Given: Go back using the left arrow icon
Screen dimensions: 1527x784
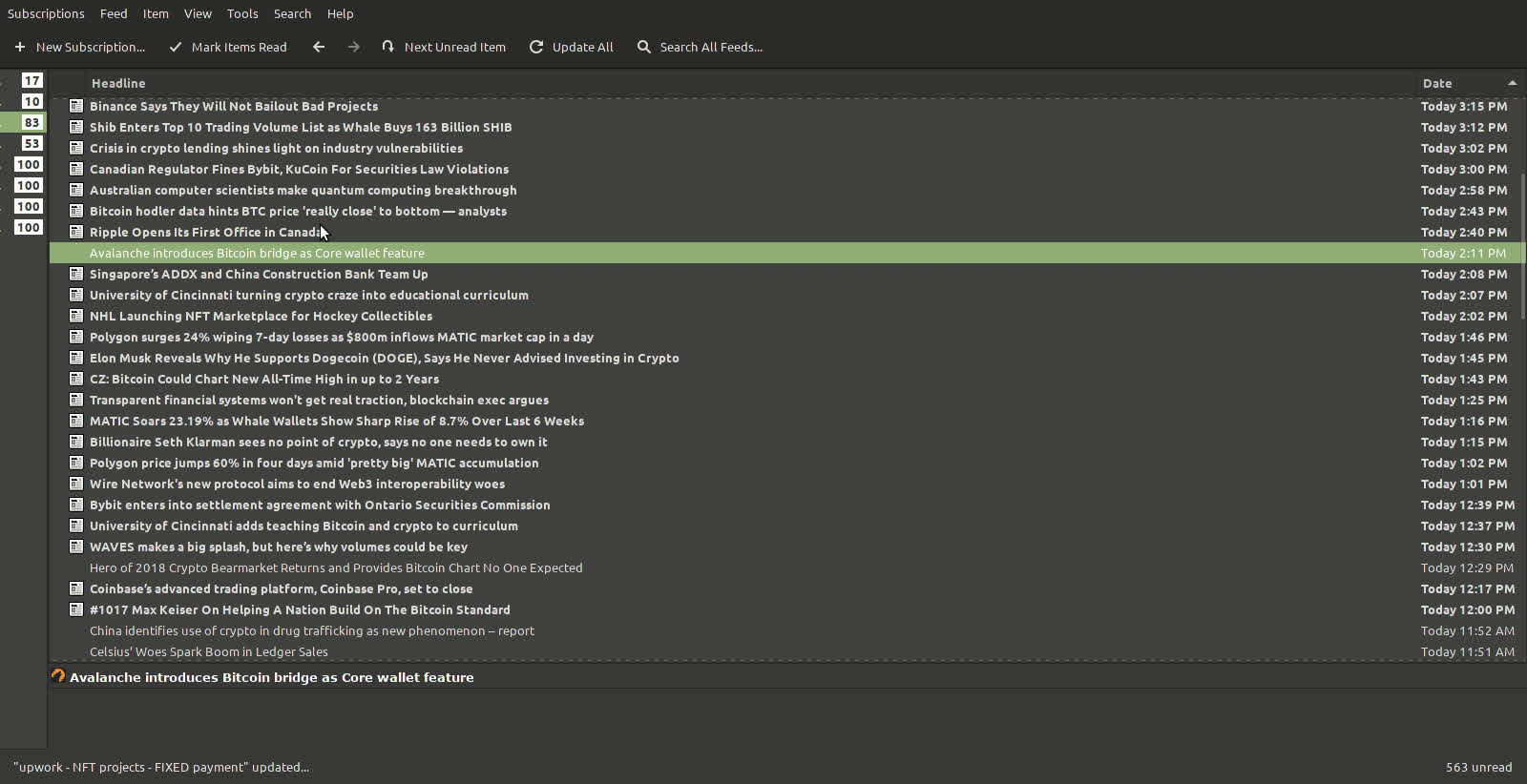Looking at the screenshot, I should coord(319,47).
